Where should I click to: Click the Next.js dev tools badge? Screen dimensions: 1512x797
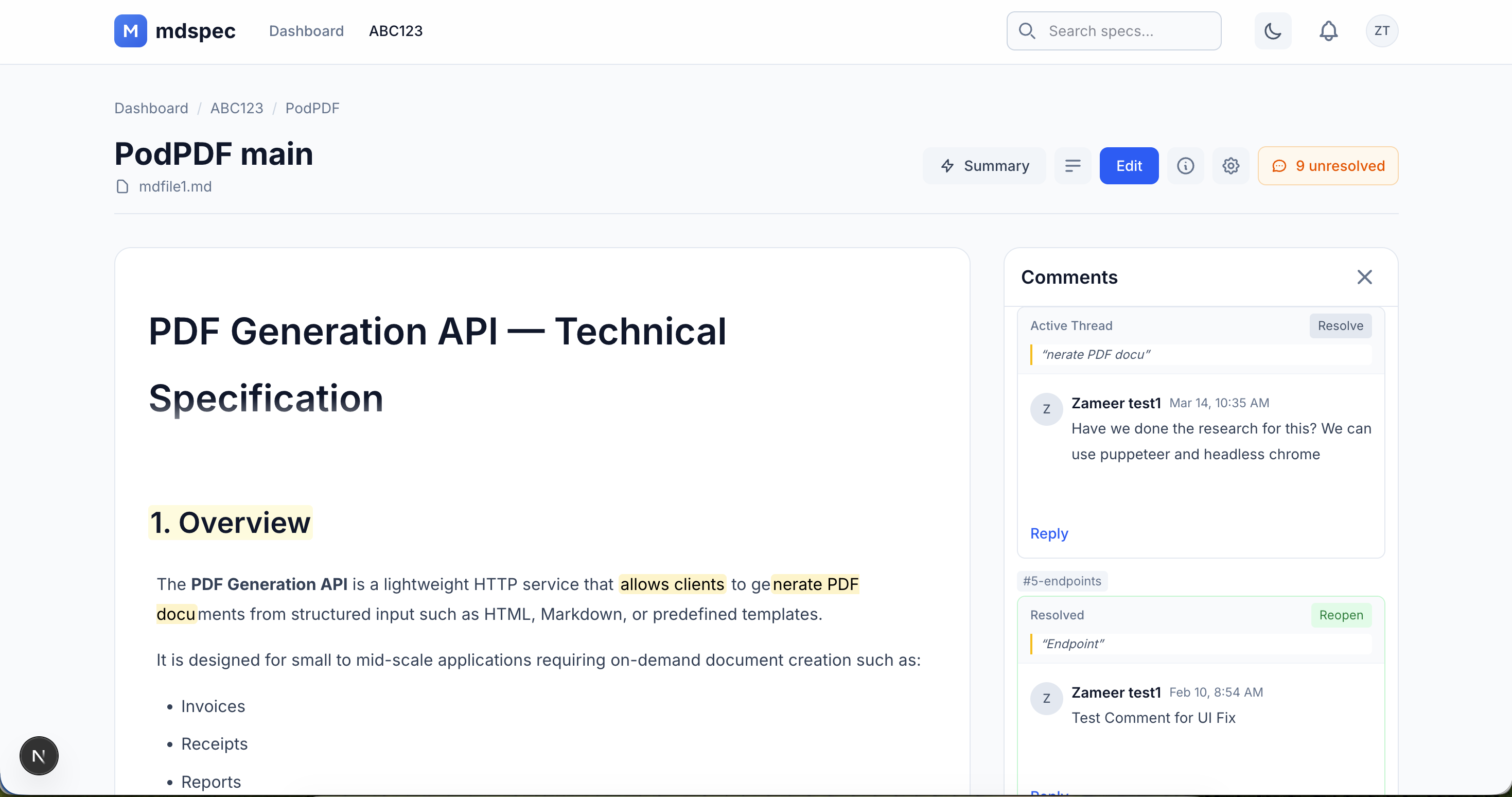pos(39,755)
